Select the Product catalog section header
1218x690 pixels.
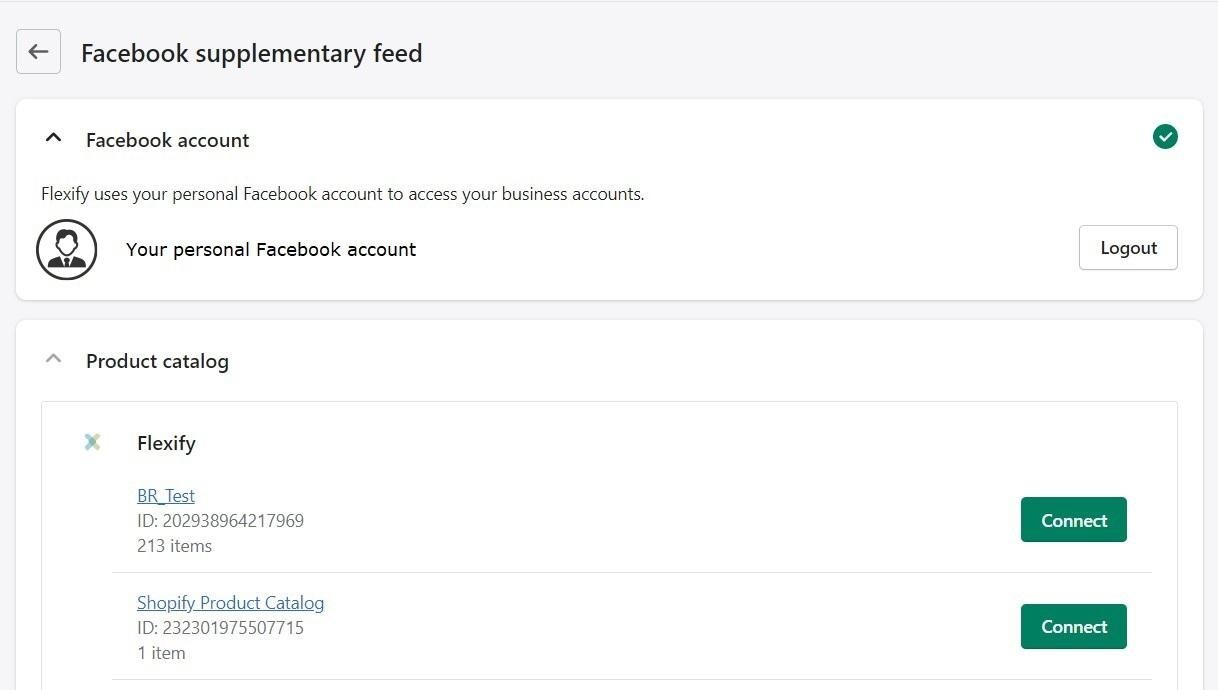157,361
